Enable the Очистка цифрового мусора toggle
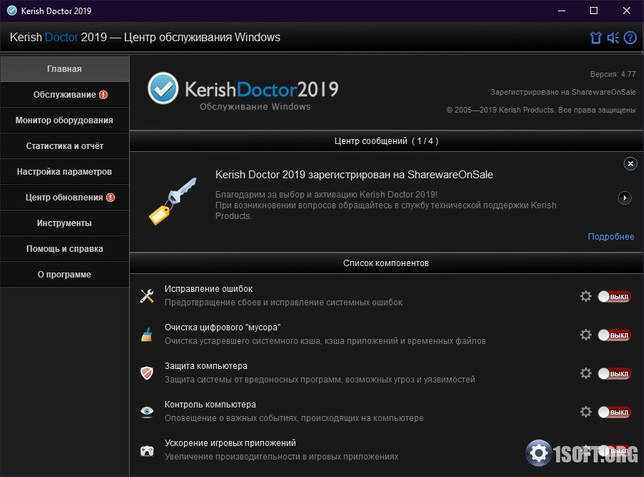The width and height of the screenshot is (644, 477). pos(614,335)
